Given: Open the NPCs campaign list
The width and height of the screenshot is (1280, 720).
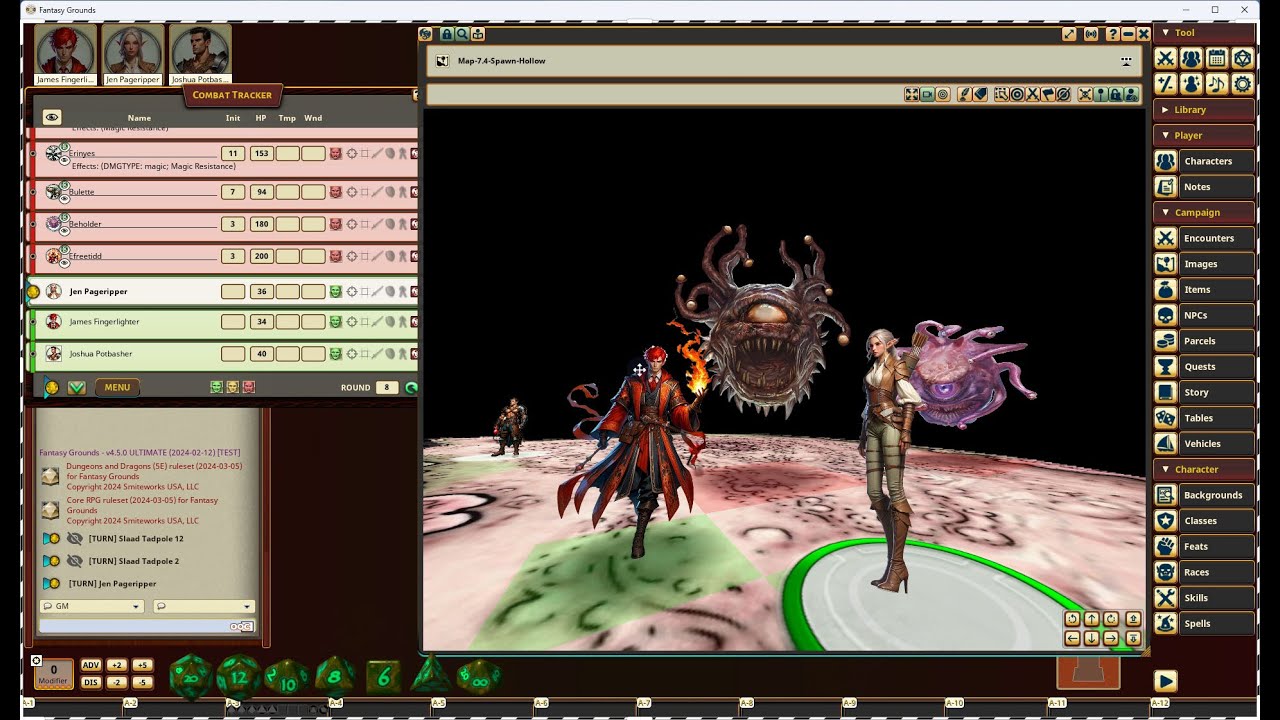Looking at the screenshot, I should [x=1204, y=315].
